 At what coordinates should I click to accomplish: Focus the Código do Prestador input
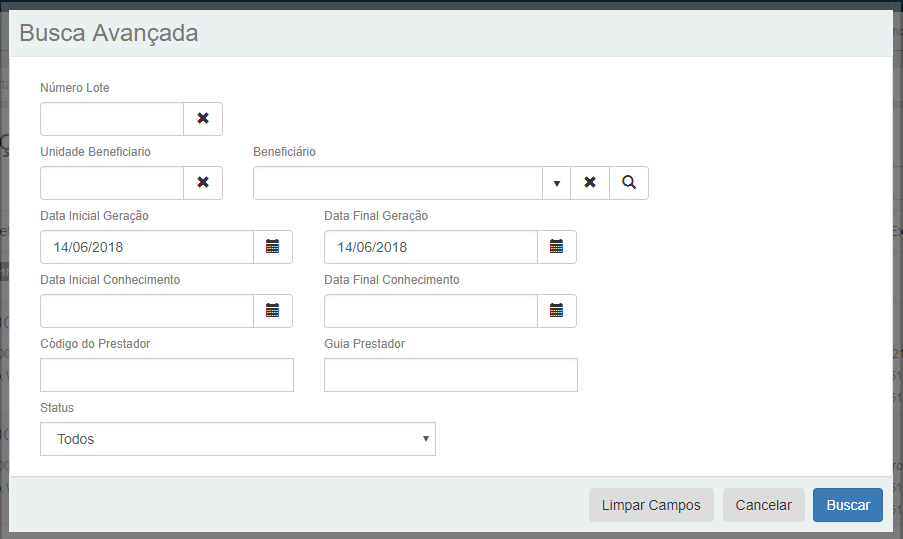167,375
